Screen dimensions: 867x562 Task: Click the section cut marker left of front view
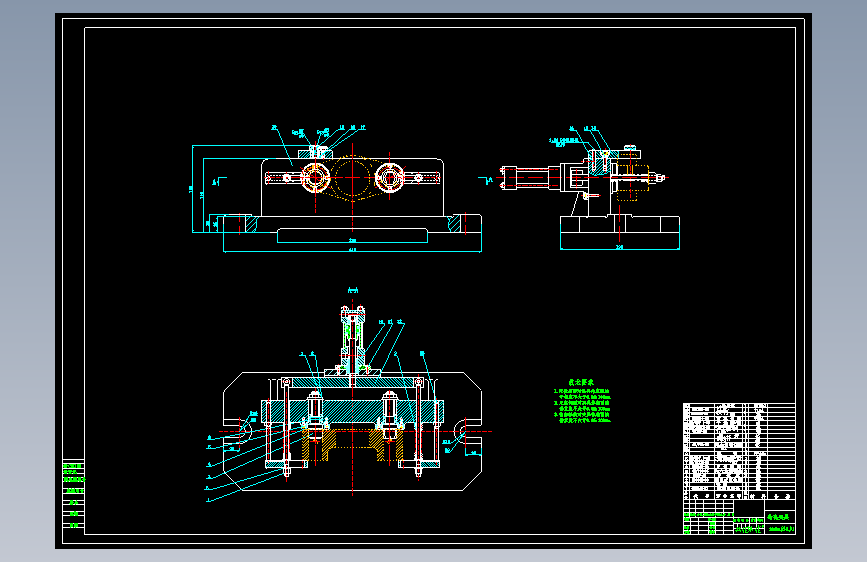[220, 181]
